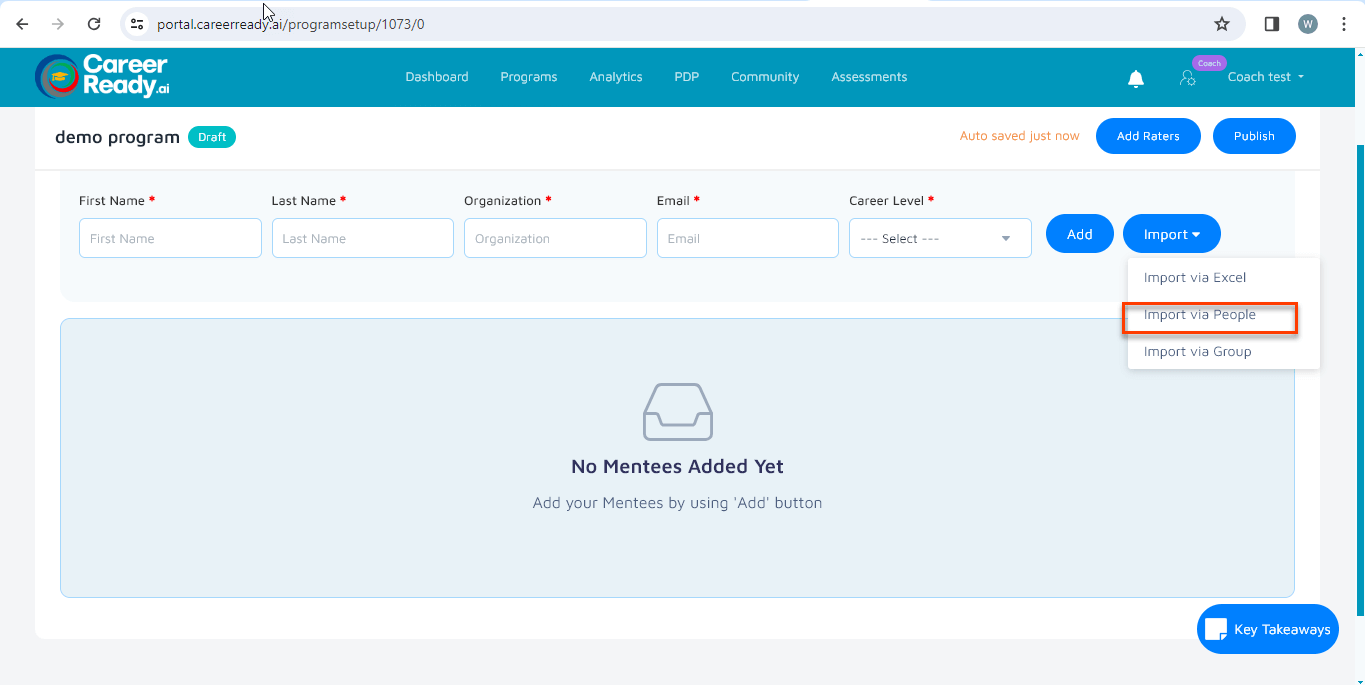The image size is (1365, 685).
Task: Bookmark this page with star icon
Action: [x=1221, y=24]
